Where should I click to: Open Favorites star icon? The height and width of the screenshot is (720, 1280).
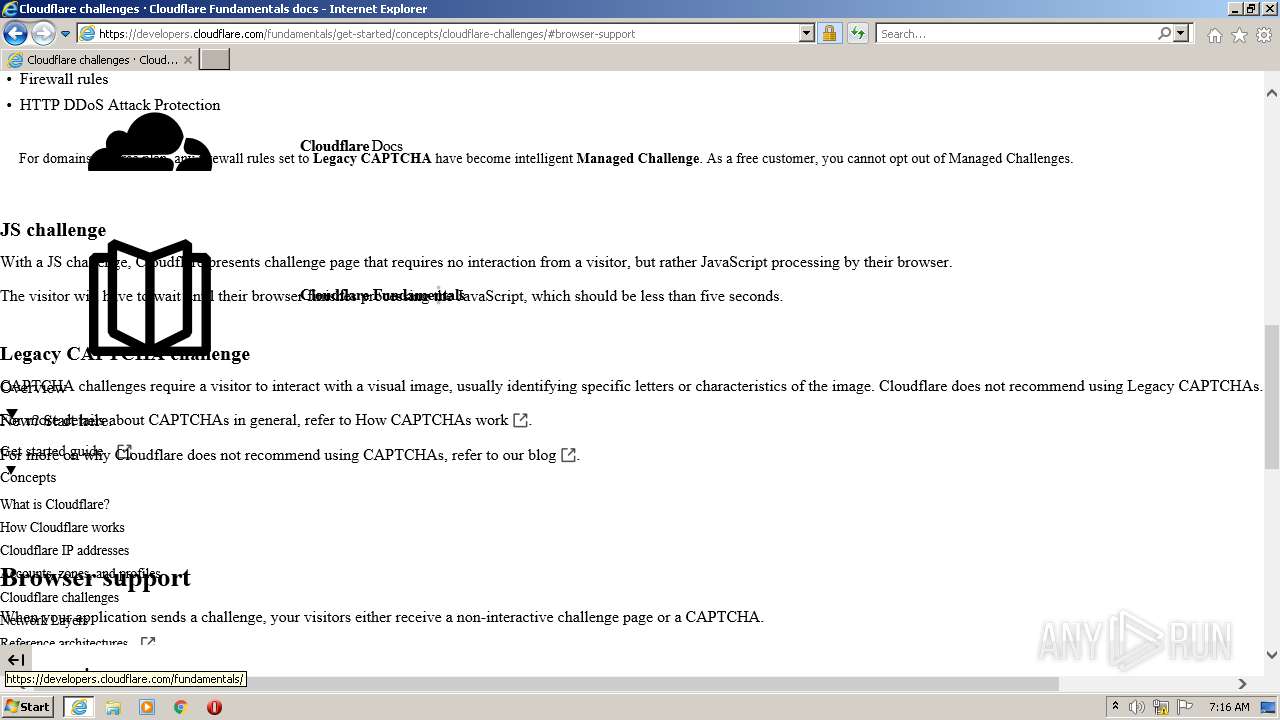tap(1239, 35)
